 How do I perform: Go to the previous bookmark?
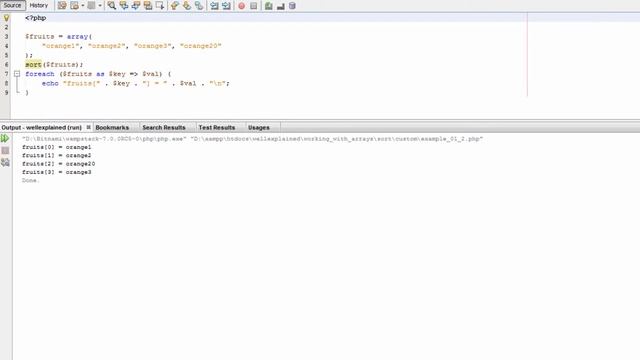[x=175, y=6]
